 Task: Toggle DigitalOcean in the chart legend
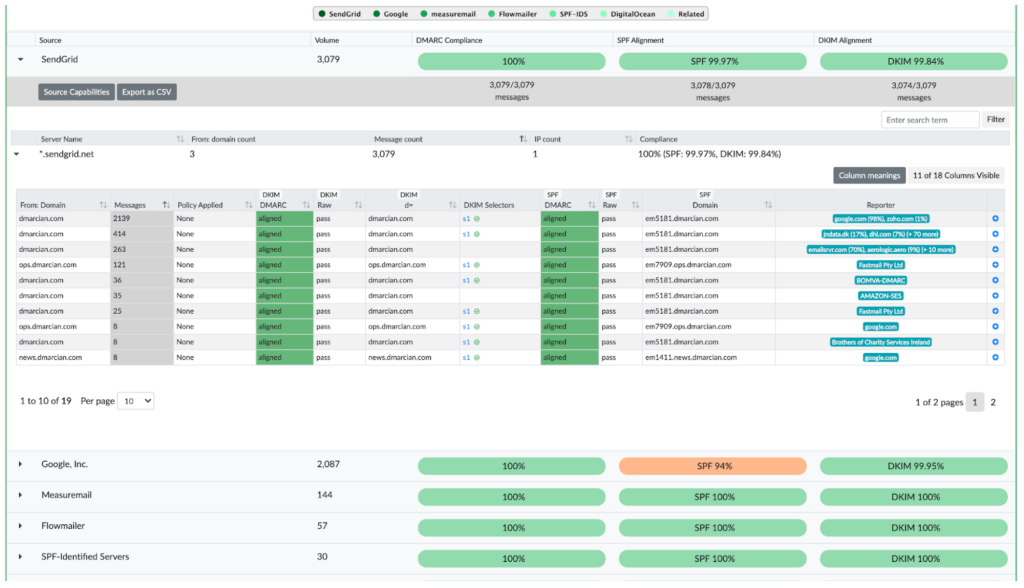pos(628,14)
